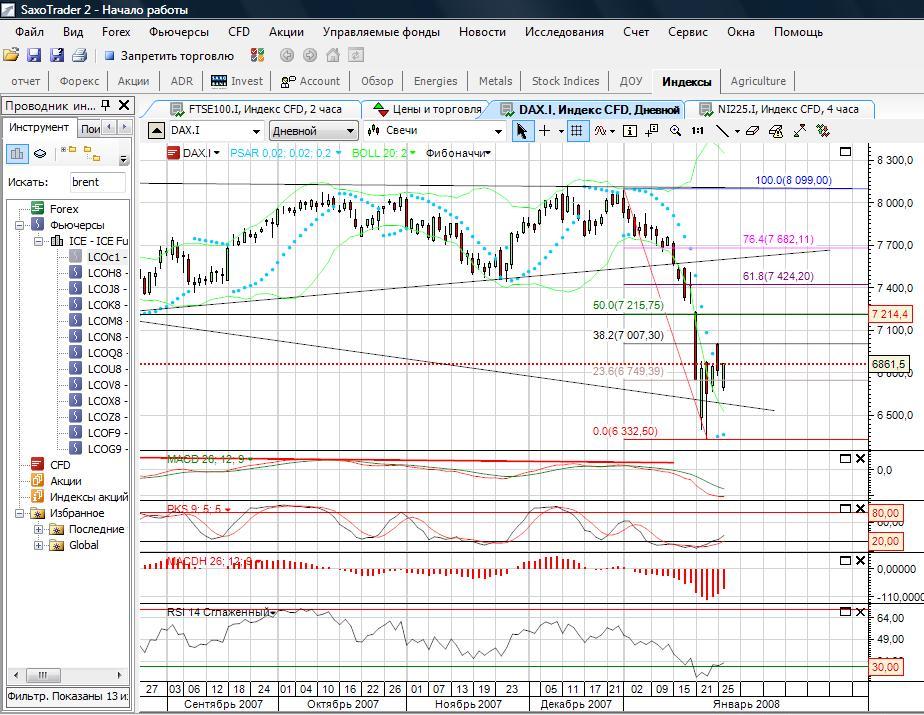Click the 1:1 reset zoom icon

698,131
